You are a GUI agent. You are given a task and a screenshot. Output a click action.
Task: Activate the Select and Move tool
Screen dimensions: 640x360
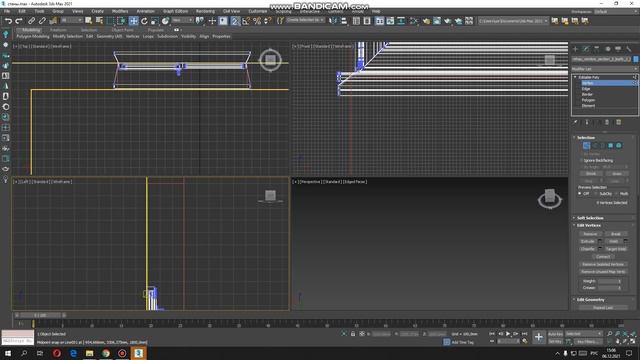point(133,20)
